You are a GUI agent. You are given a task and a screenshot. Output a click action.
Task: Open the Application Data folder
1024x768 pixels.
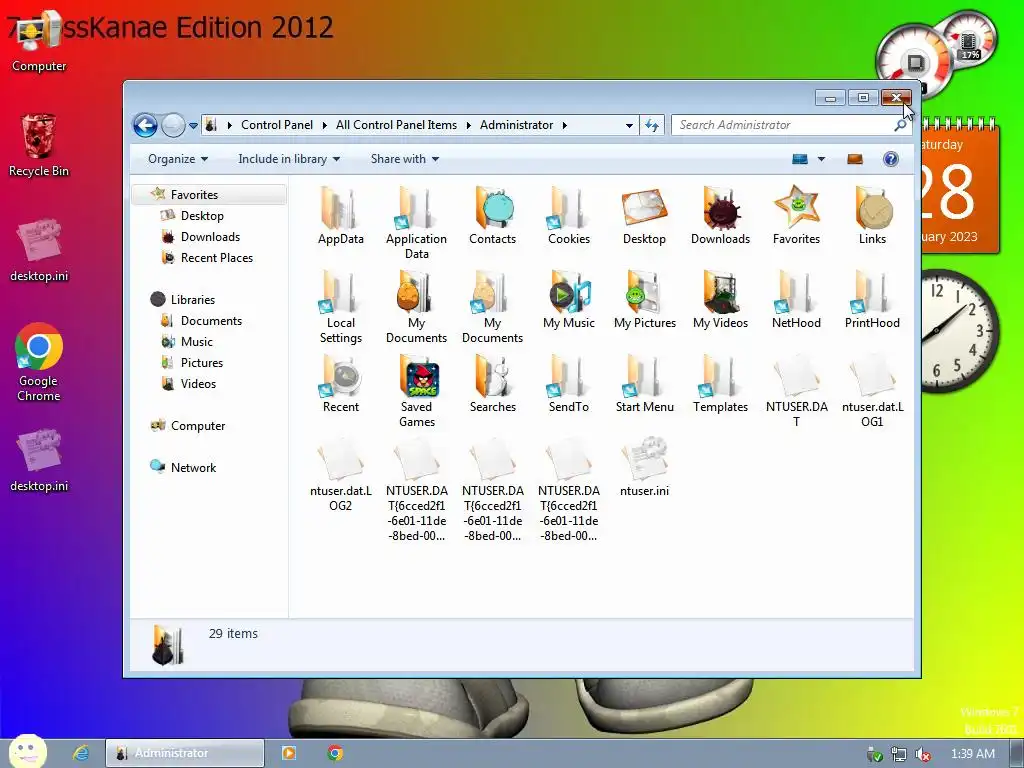(416, 223)
